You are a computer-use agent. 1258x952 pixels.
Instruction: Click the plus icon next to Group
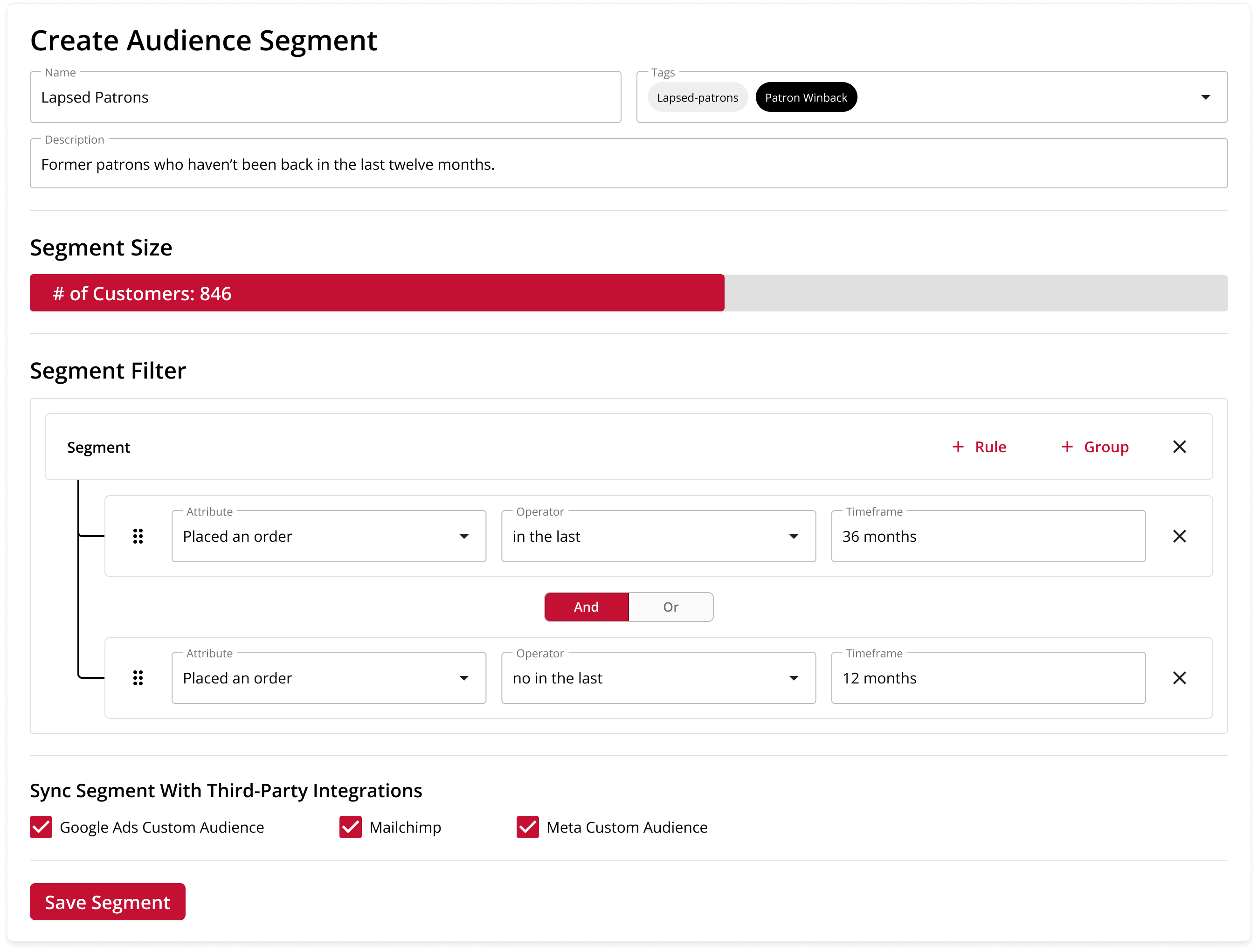(x=1067, y=447)
